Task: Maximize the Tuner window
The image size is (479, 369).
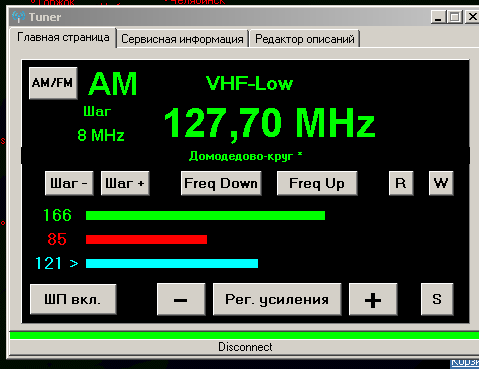Action: [454, 17]
